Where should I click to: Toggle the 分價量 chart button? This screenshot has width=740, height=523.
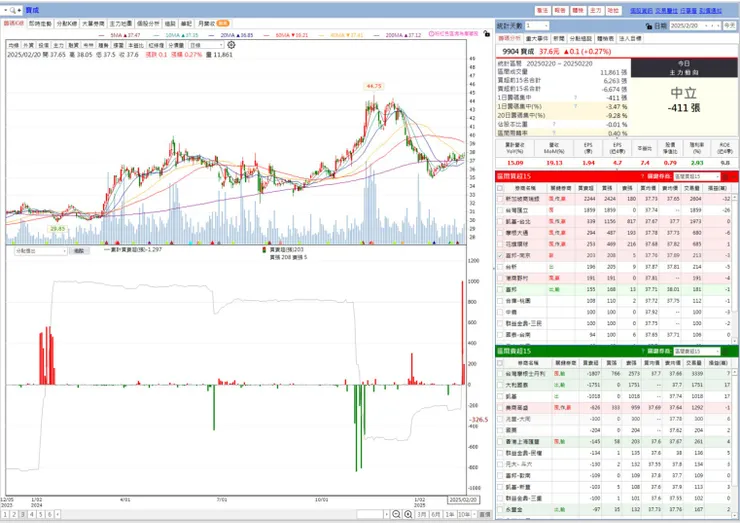(x=176, y=45)
